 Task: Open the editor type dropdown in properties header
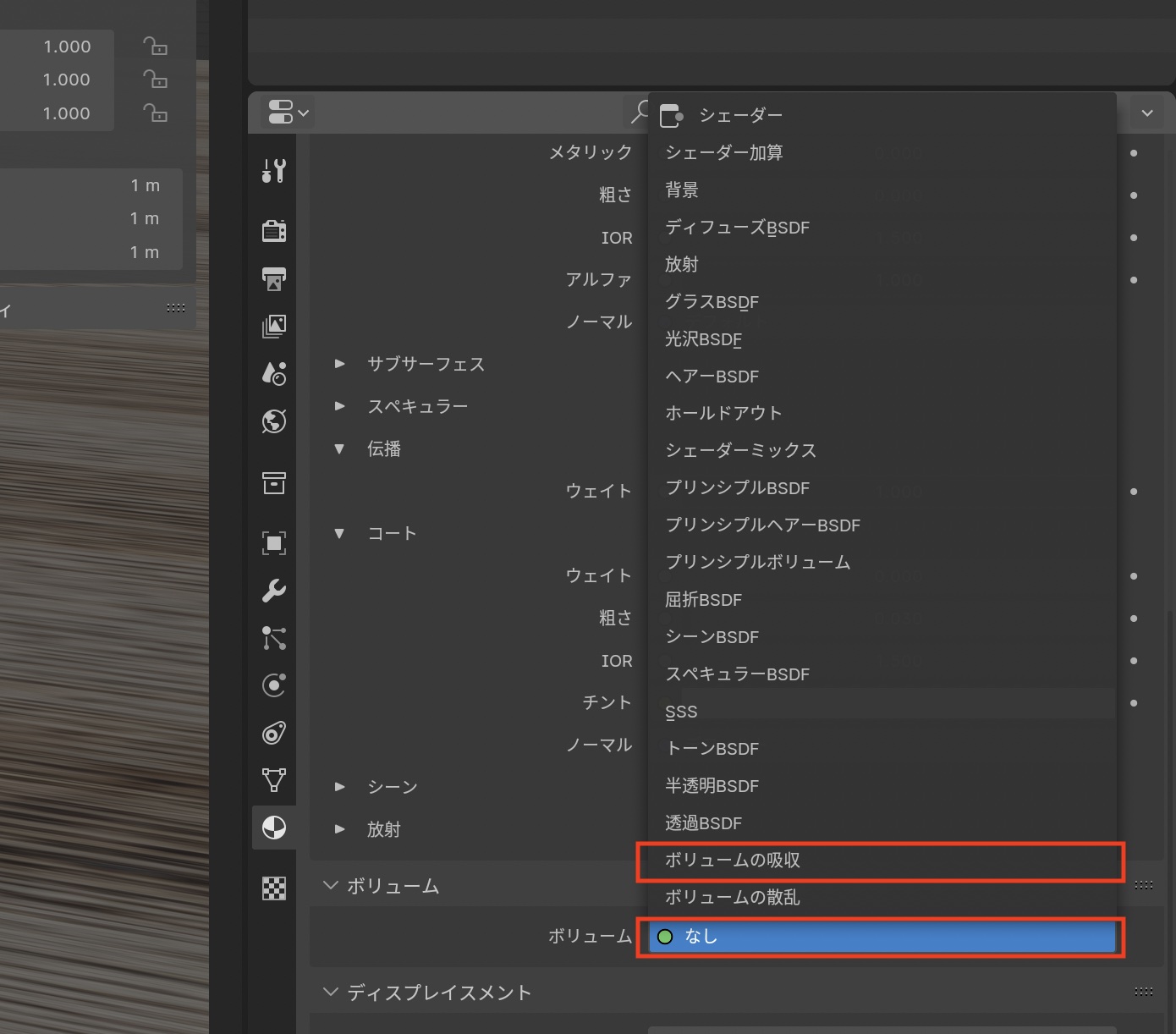click(288, 113)
